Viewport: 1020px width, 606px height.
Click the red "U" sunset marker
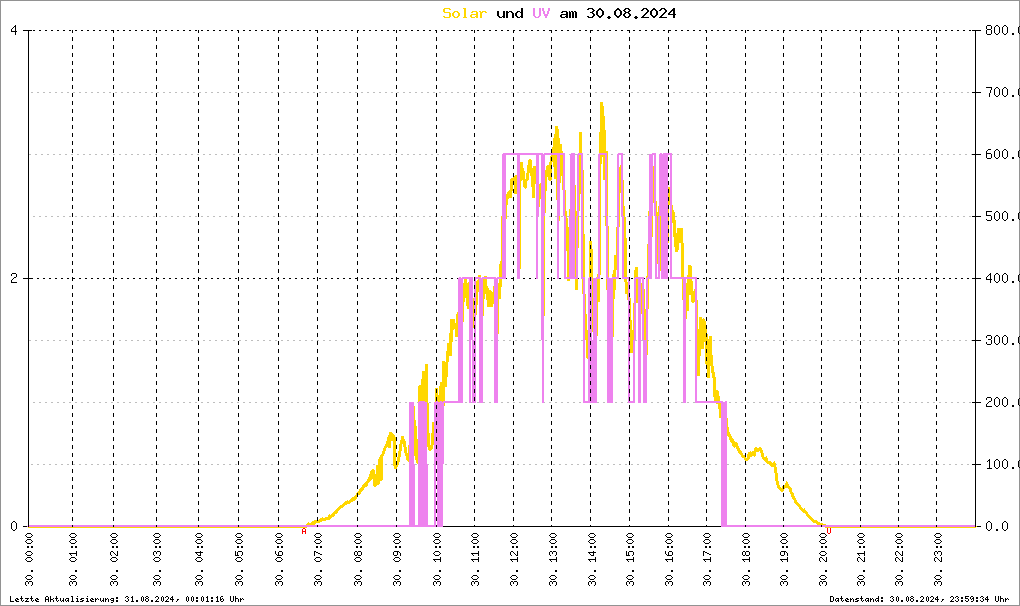tap(829, 531)
